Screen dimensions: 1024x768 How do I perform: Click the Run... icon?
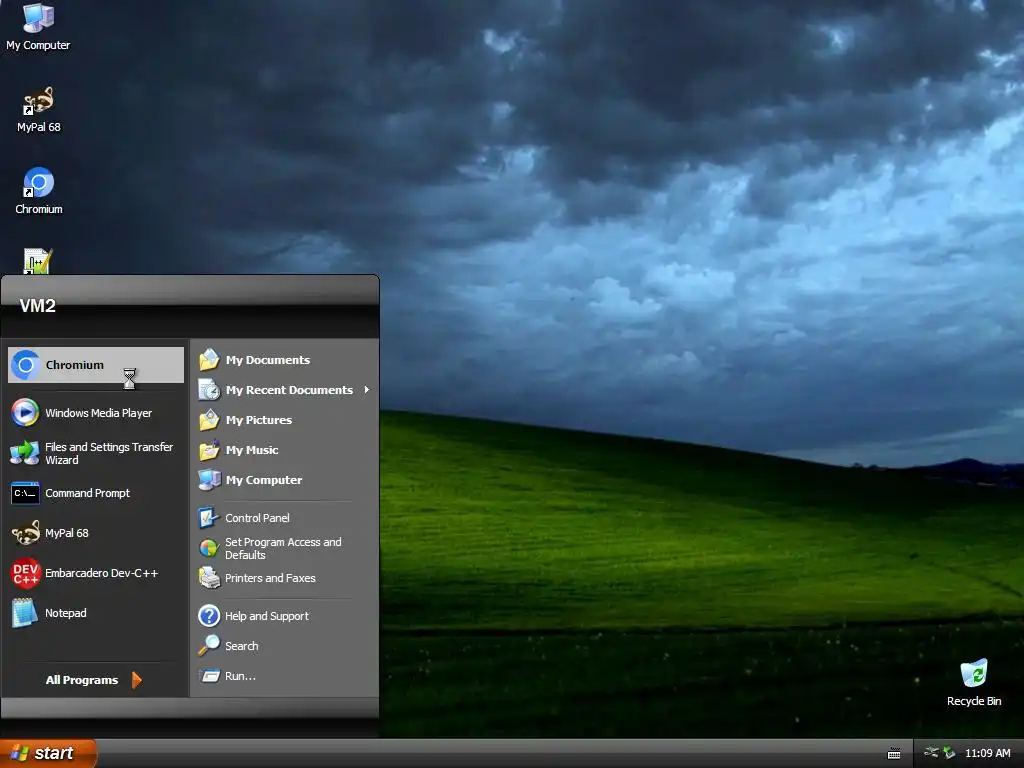click(210, 676)
